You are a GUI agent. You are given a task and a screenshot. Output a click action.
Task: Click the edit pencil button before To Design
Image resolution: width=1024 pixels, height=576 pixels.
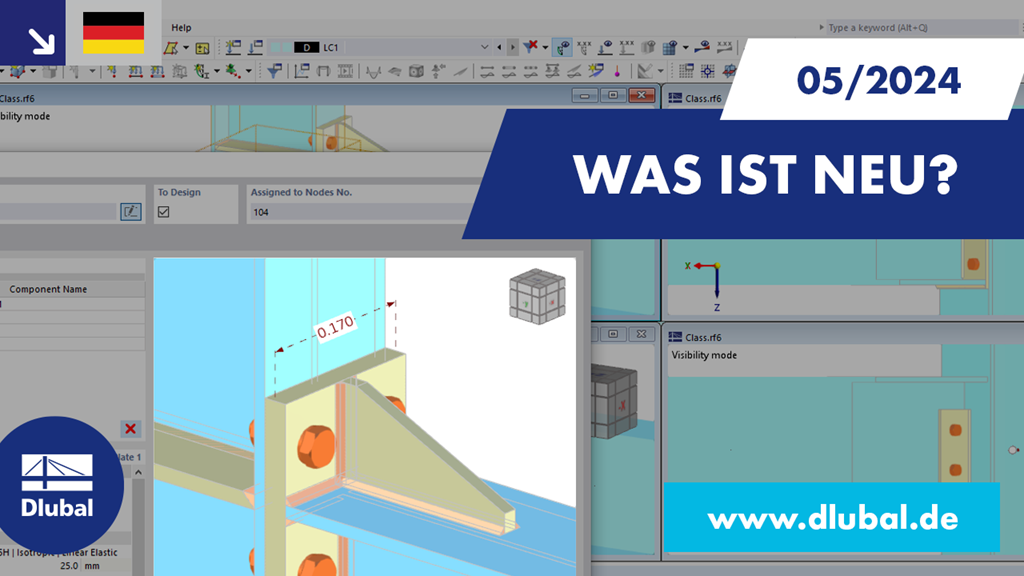pyautogui.click(x=131, y=212)
